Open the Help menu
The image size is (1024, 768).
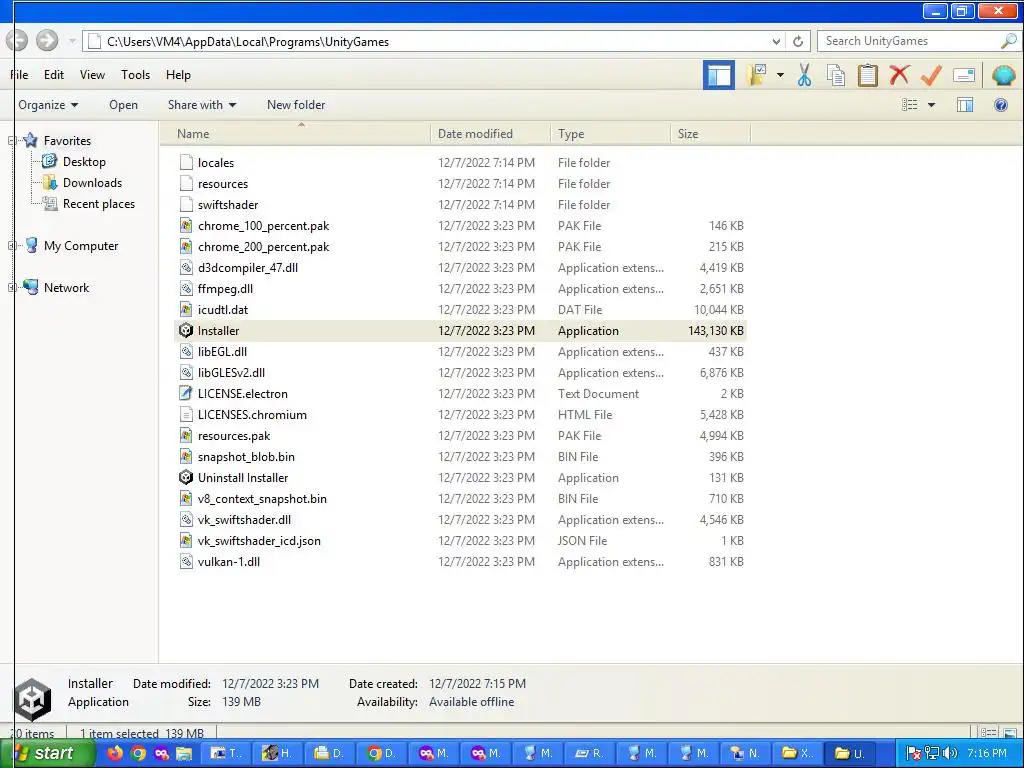point(178,75)
